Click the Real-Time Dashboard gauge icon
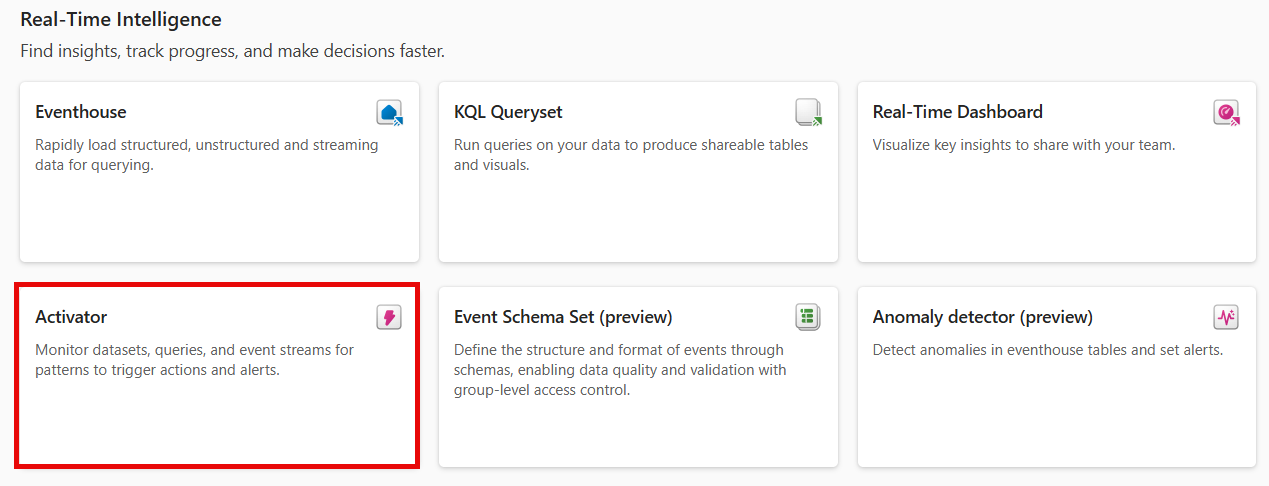 pyautogui.click(x=1226, y=113)
